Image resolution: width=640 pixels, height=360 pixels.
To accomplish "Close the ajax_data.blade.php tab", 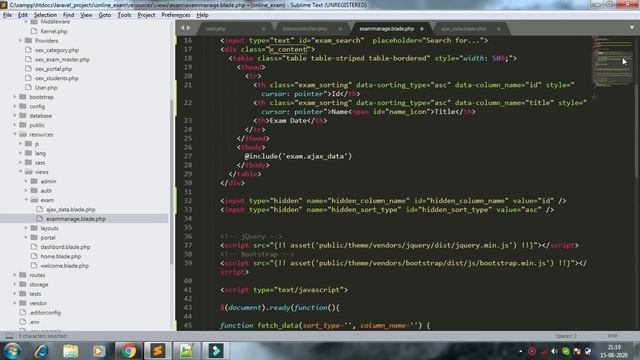I will (499, 29).
